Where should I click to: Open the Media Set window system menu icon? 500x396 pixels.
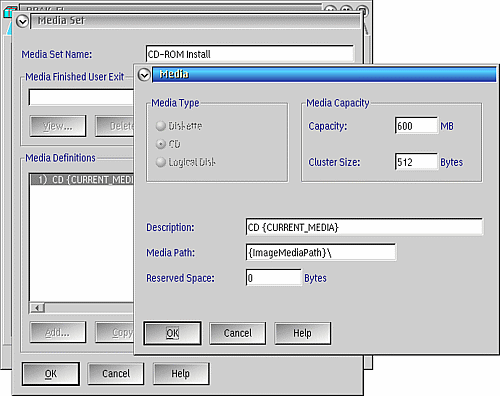[x=22, y=22]
